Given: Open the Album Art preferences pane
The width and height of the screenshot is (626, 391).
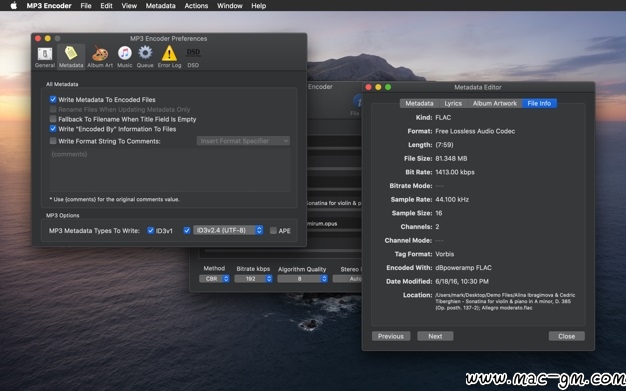Looking at the screenshot, I should [100, 57].
